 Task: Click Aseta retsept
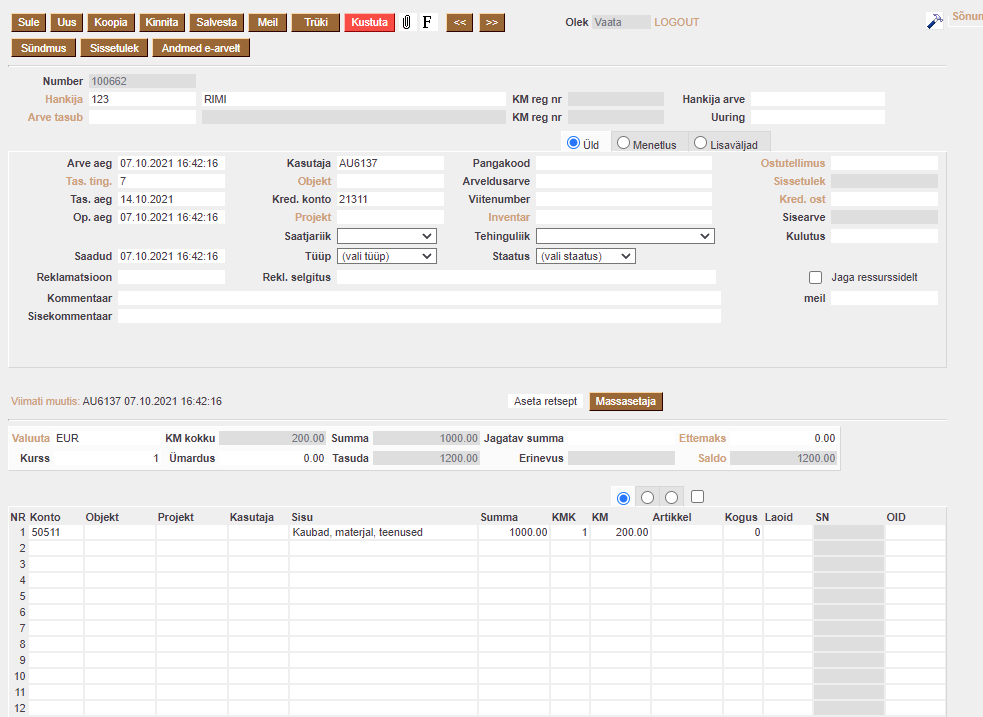click(x=545, y=401)
